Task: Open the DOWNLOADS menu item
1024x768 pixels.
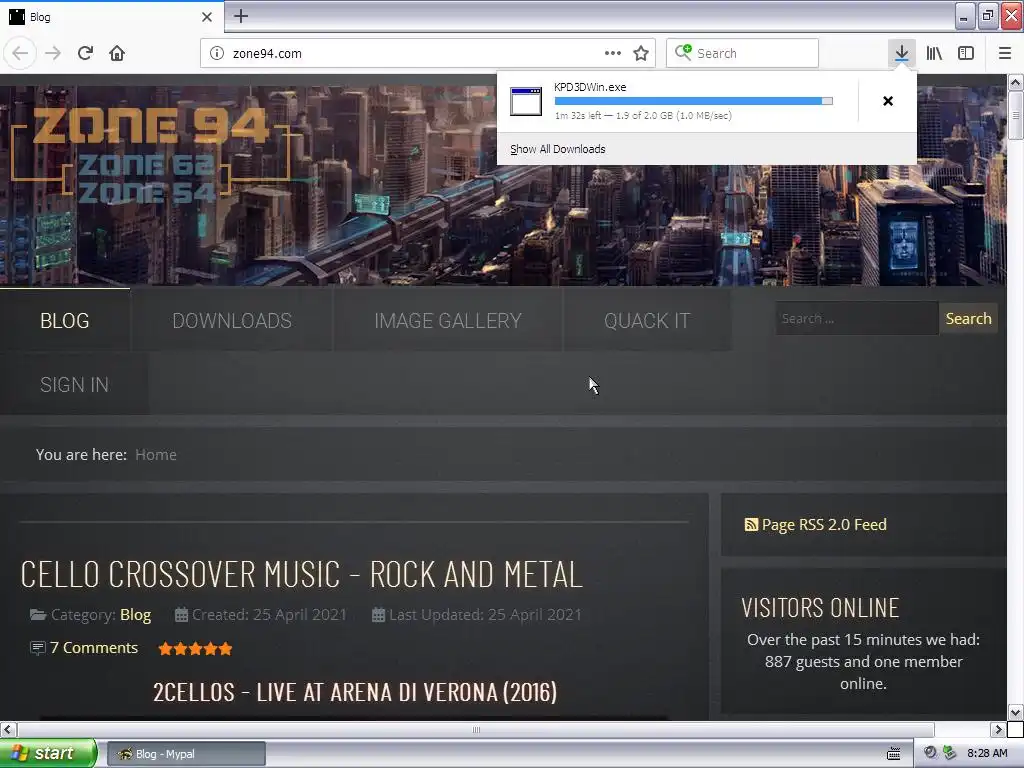Action: pos(232,320)
